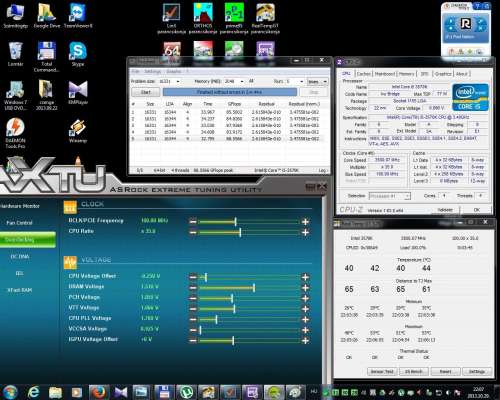Select OC DNA in the XTU sidebar
Image resolution: width=500 pixels, height=400 pixels.
click(x=20, y=256)
